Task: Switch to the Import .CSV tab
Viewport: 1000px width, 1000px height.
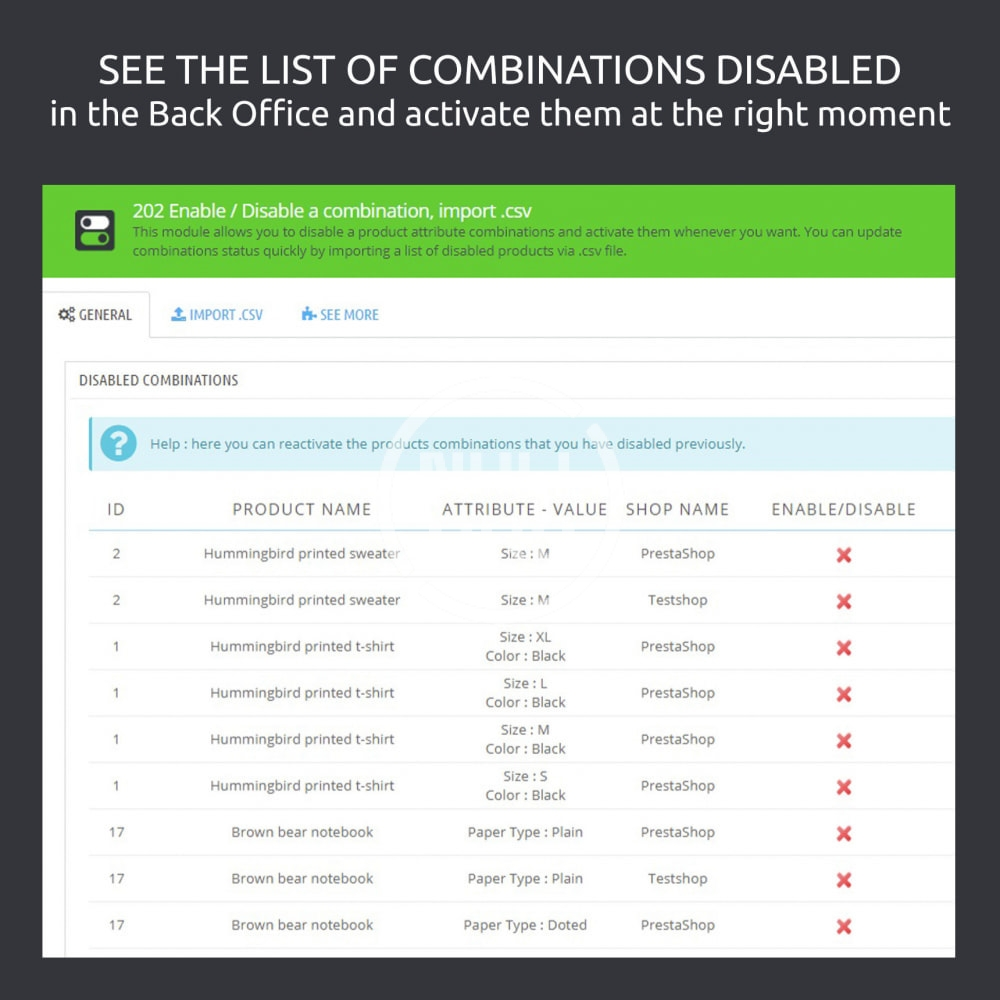Action: 217,315
